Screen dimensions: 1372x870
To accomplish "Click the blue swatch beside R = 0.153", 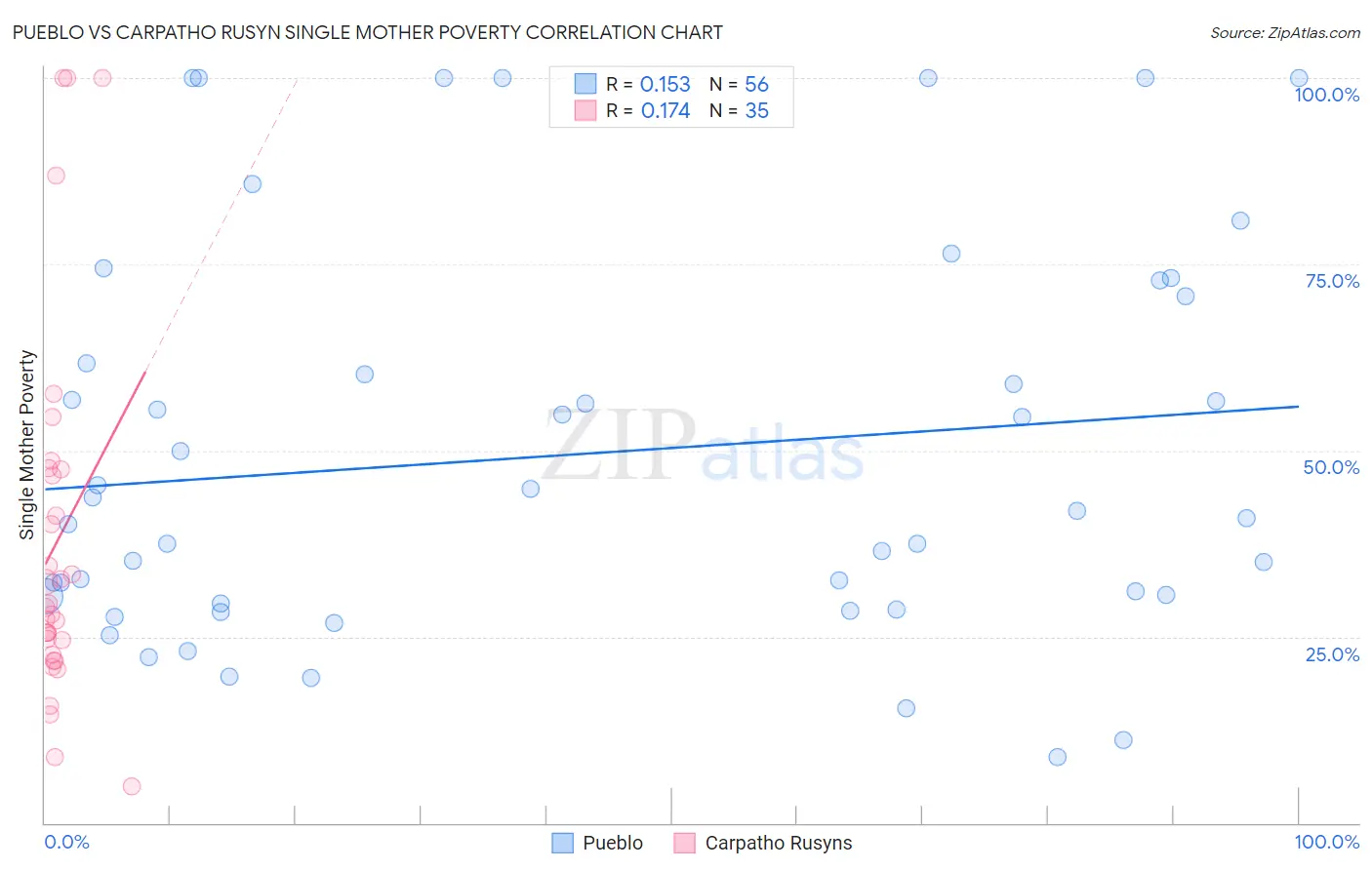I will click(x=585, y=84).
